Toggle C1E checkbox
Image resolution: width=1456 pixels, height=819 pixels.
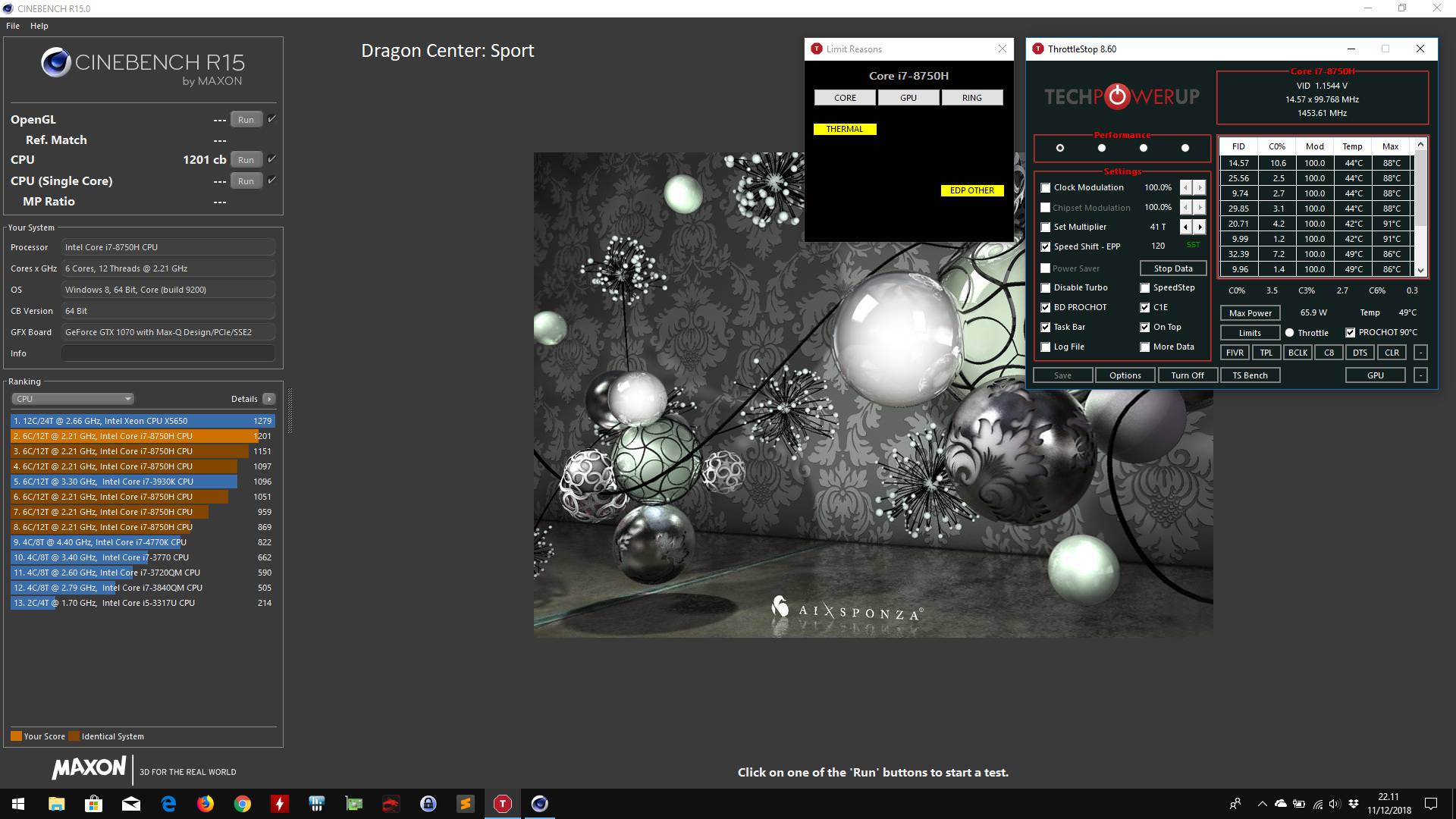coord(1145,308)
